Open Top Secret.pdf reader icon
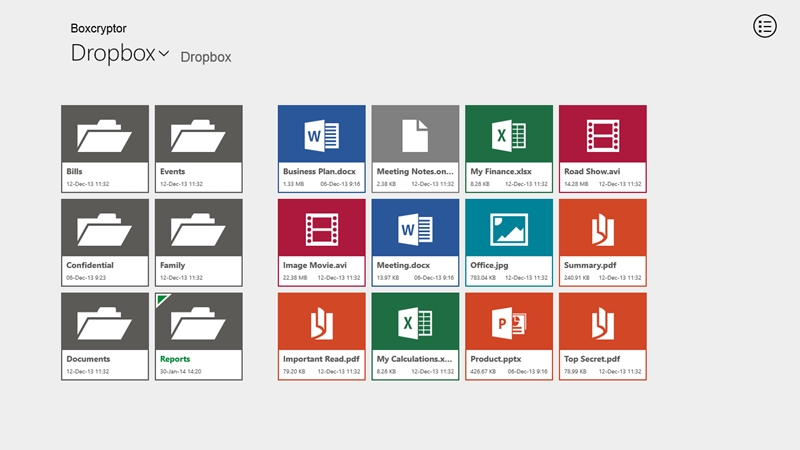Image resolution: width=800 pixels, height=450 pixels. click(x=603, y=323)
